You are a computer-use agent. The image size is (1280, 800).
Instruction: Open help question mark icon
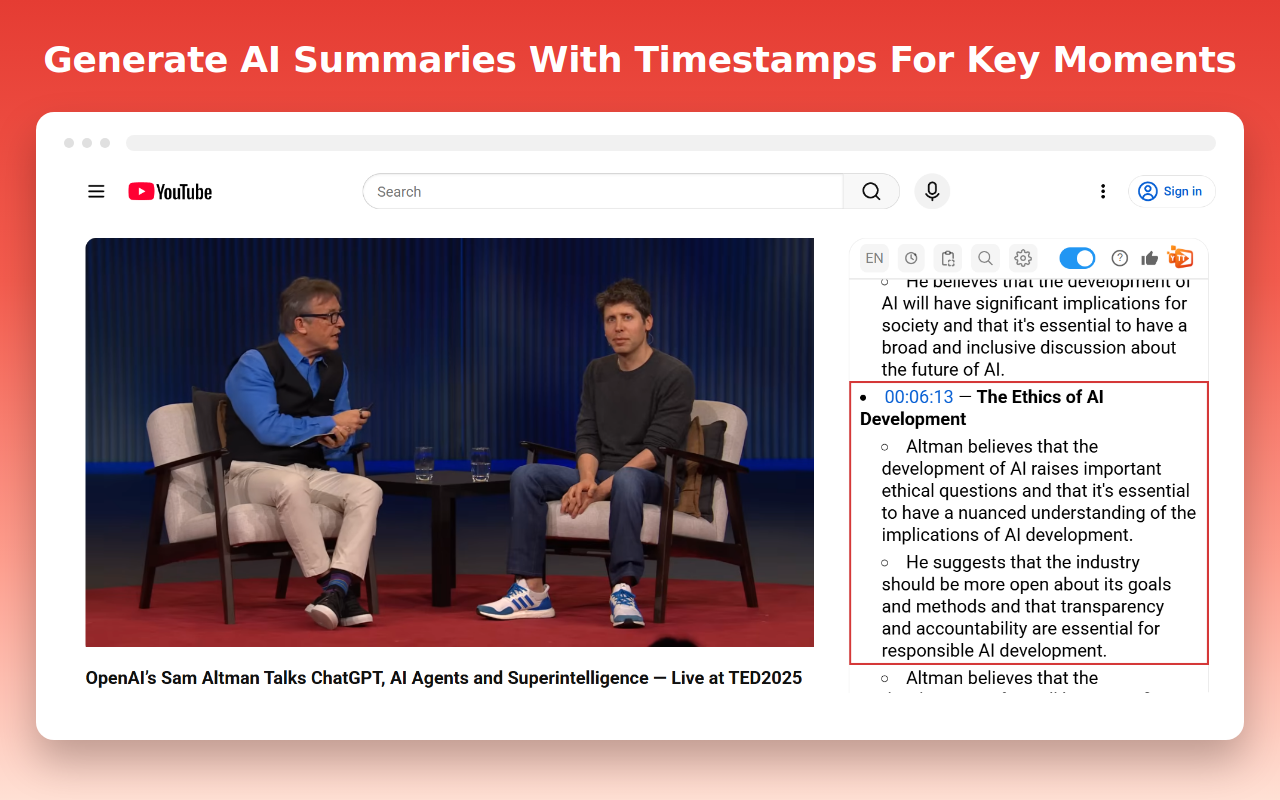click(1120, 258)
